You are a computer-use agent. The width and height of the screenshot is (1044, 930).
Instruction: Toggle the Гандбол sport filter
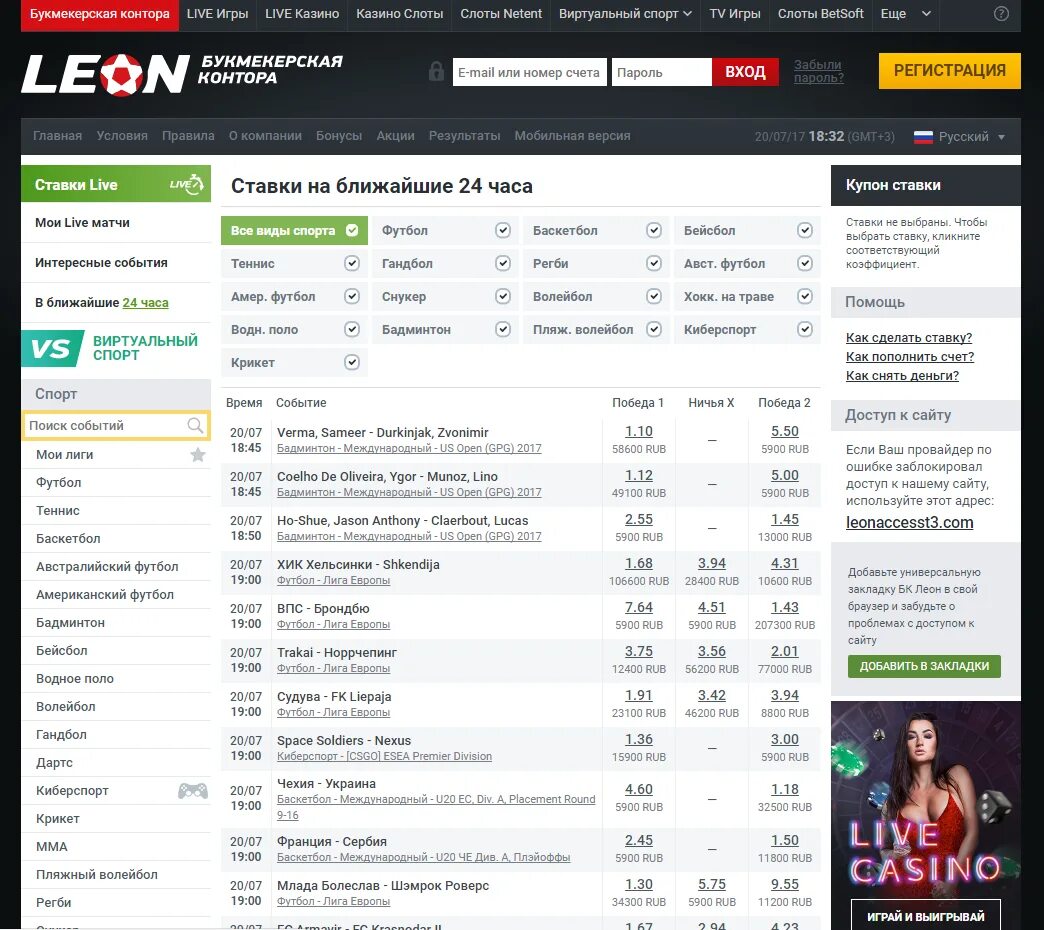point(445,264)
